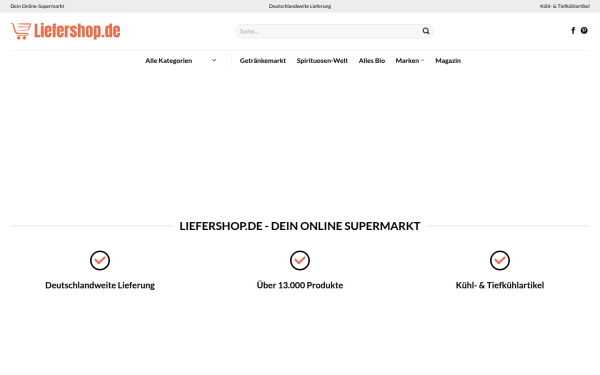600x375 pixels.
Task: Open the Spirituosen-Welt menu item
Action: click(x=322, y=60)
